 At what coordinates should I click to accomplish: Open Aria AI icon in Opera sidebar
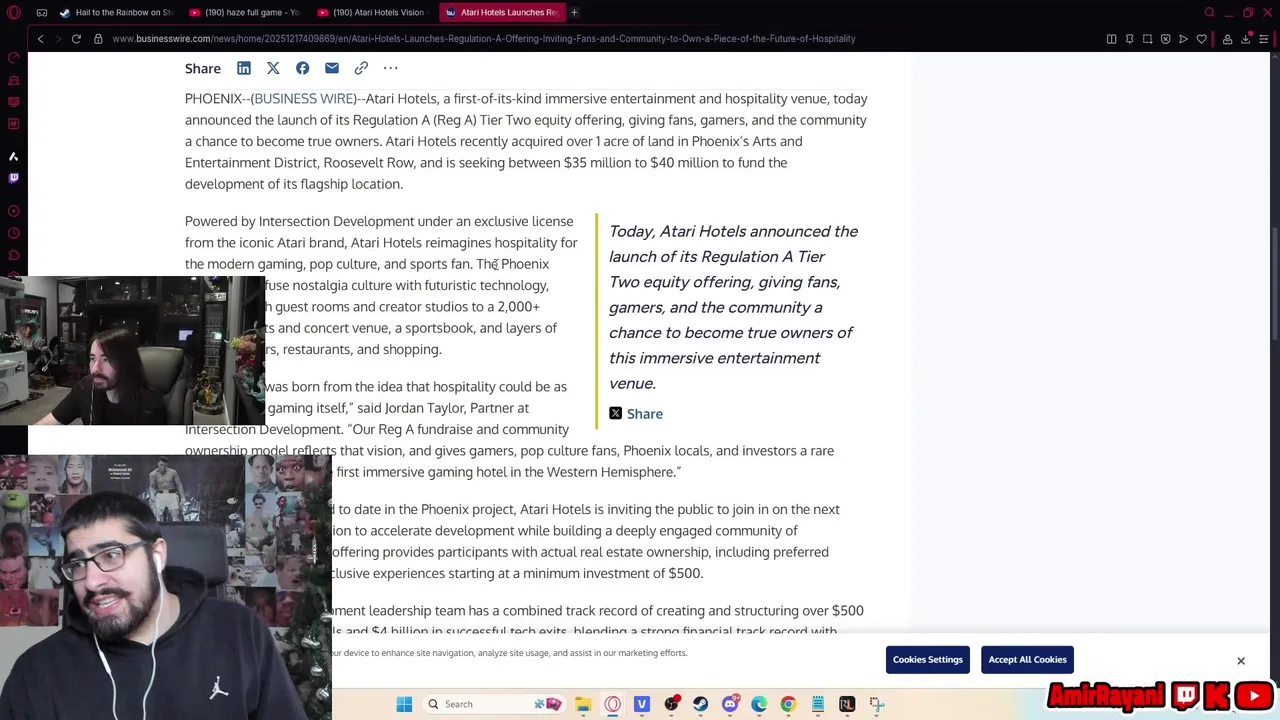pos(14,156)
